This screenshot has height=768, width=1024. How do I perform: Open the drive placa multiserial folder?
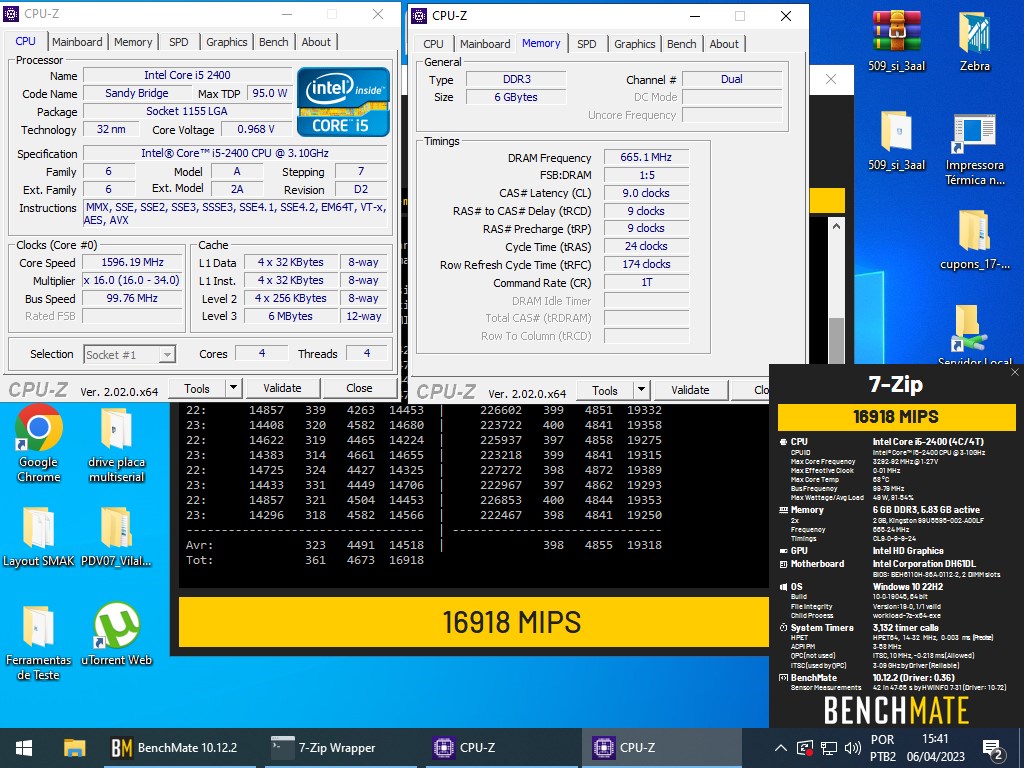coord(116,444)
